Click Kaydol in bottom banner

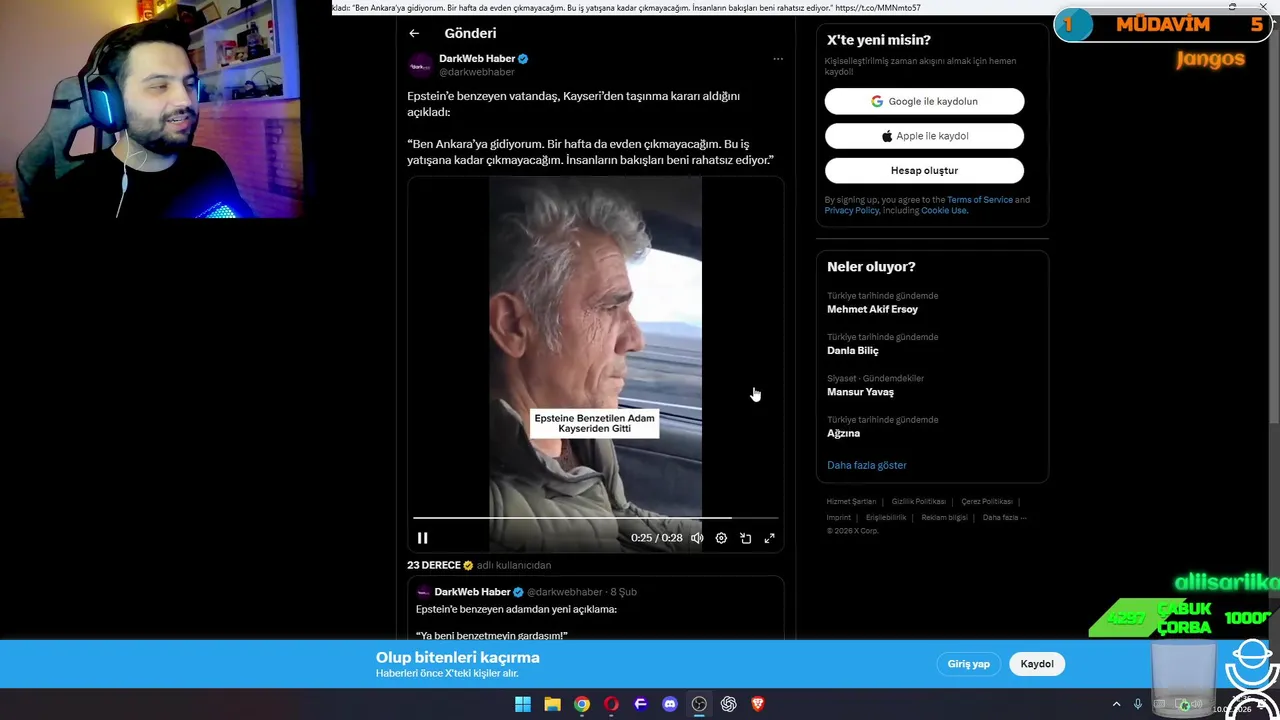1037,664
